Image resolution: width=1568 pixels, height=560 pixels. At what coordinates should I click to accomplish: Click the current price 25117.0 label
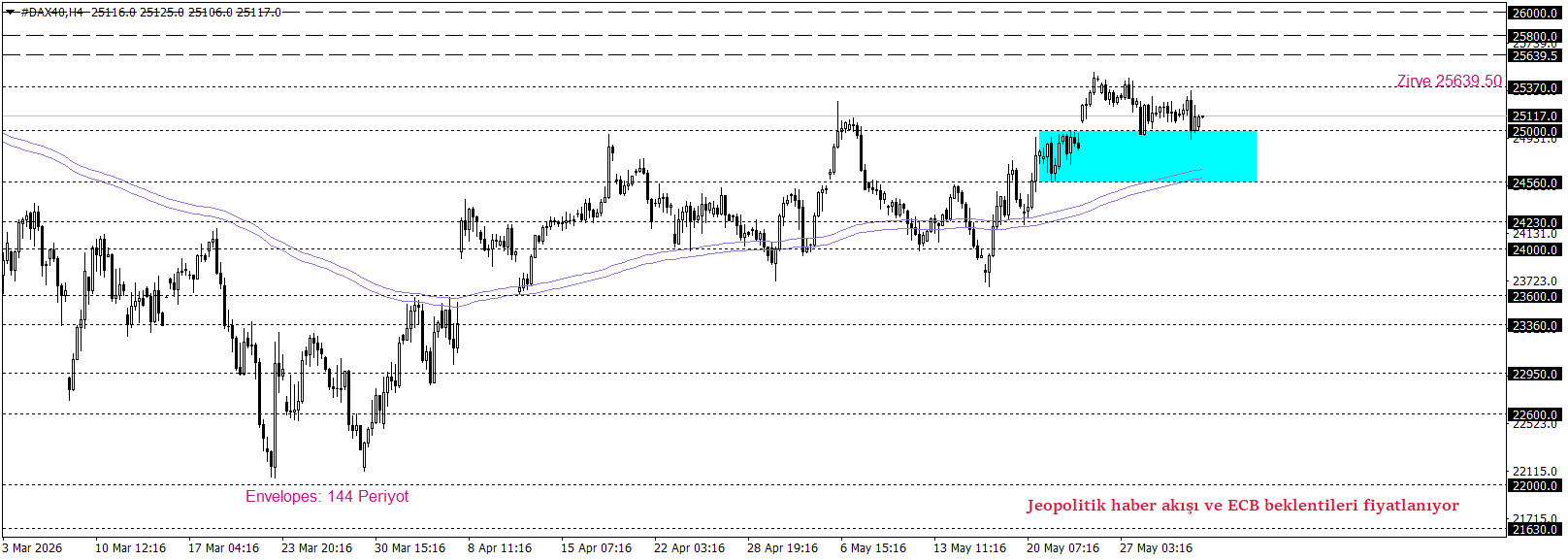tap(1535, 115)
